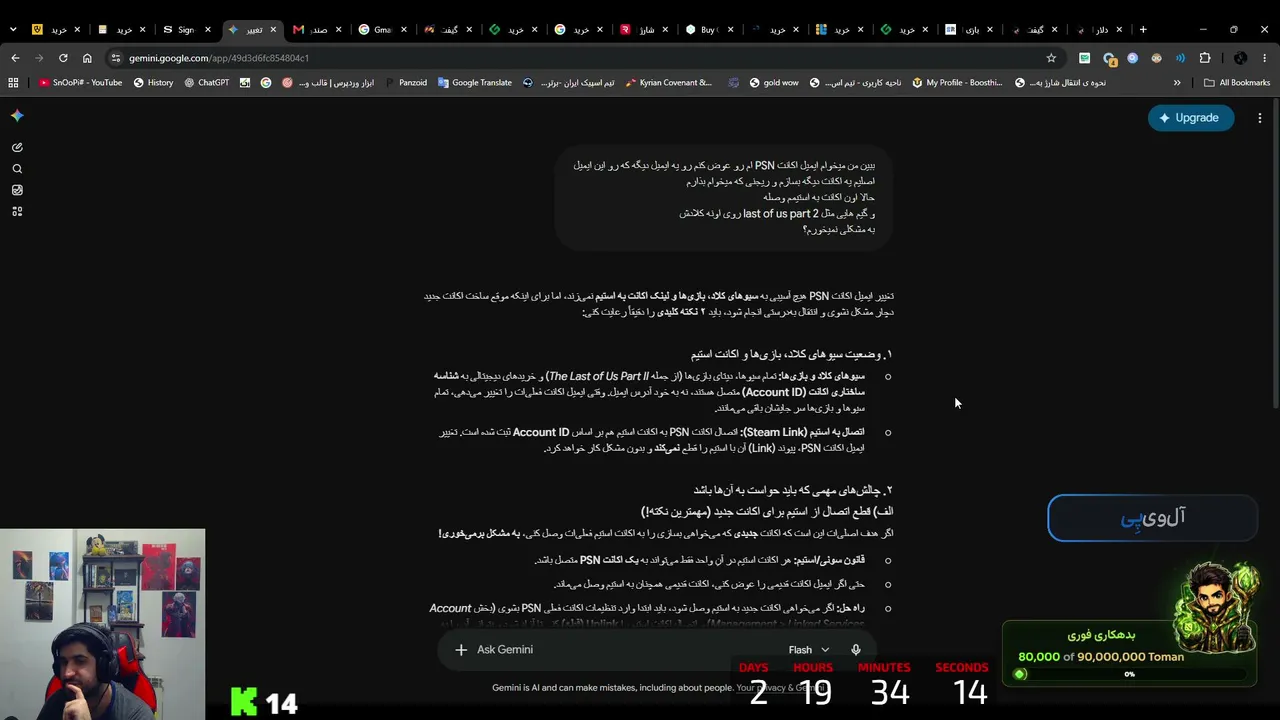View site information icon in address bar
The image size is (1280, 720).
[x=116, y=58]
